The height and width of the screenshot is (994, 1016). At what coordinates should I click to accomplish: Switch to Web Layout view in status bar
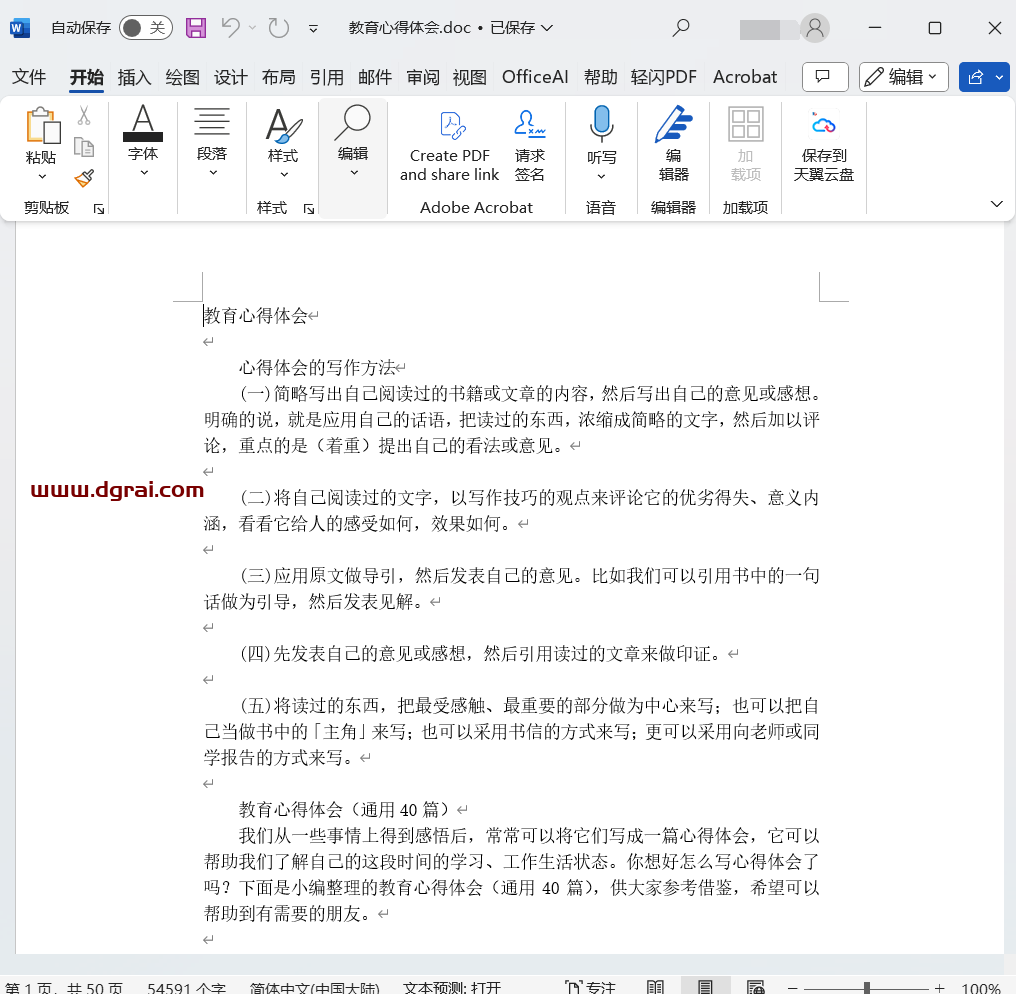[756, 987]
